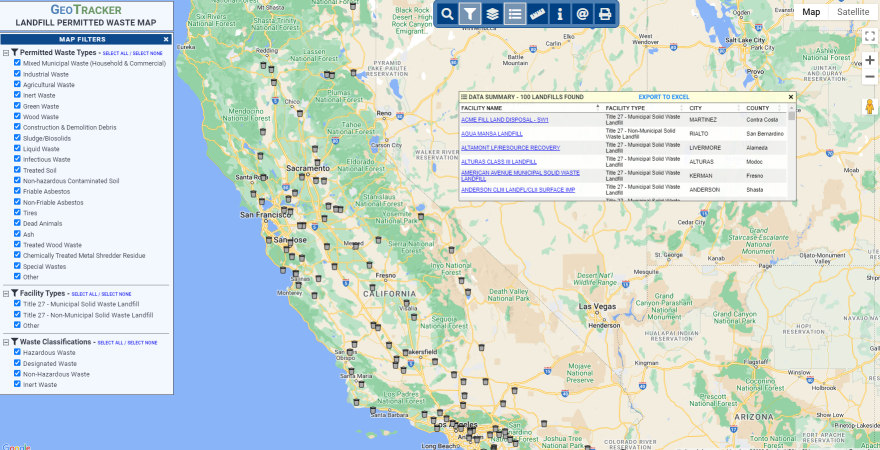Click the print map tool
Viewport: 880px width, 450px height.
pos(605,14)
